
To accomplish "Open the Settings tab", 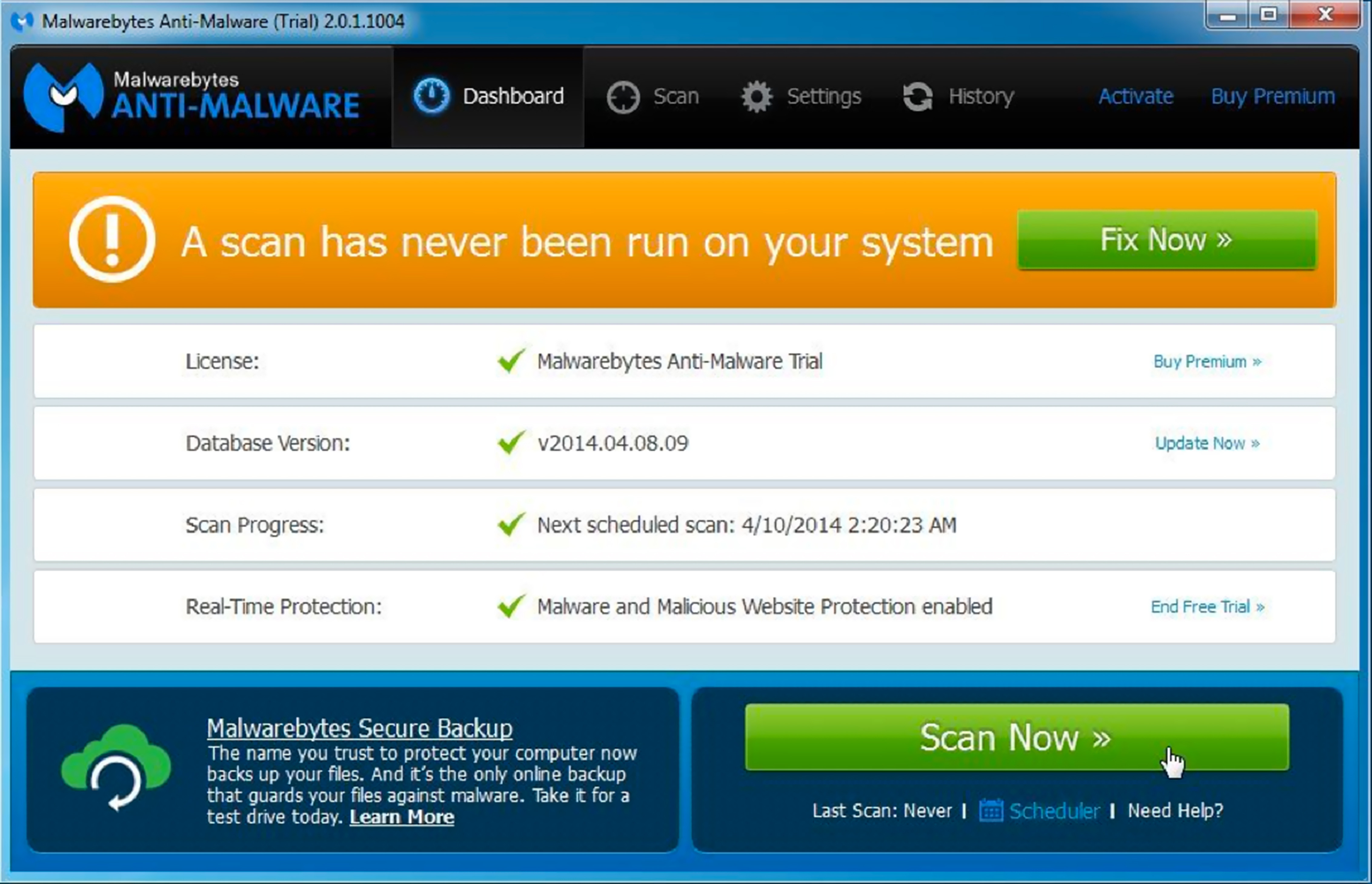I will [823, 96].
